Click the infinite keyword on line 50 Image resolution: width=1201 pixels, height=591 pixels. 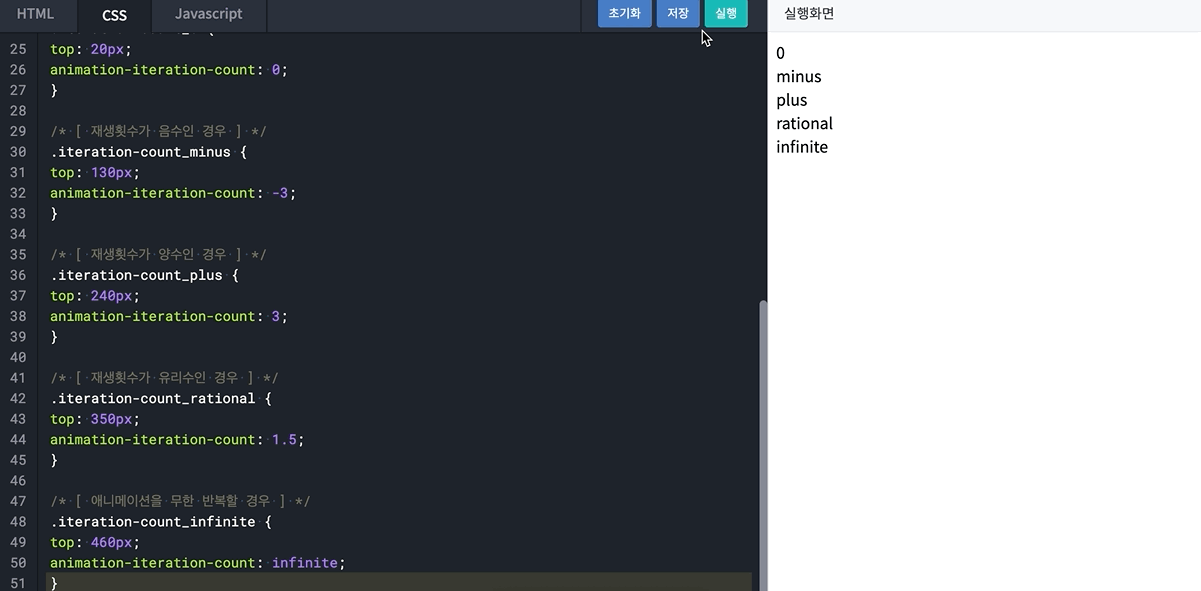[x=305, y=562]
